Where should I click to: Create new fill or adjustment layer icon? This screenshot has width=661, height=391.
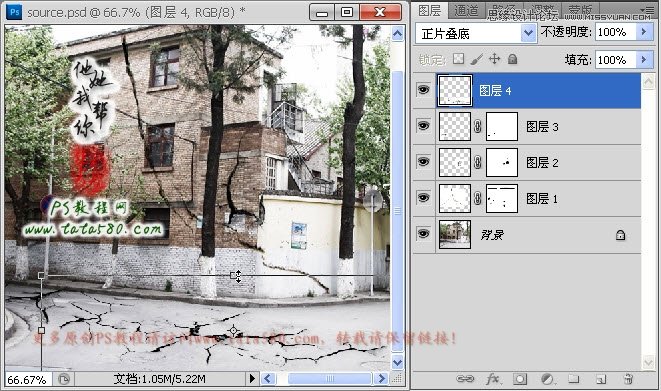(547, 379)
